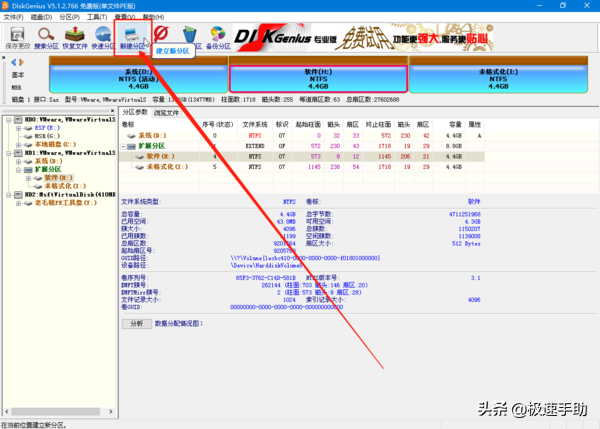This screenshot has height=429, width=600.
Task: Close the tree panel with its x button
Action: point(112,111)
